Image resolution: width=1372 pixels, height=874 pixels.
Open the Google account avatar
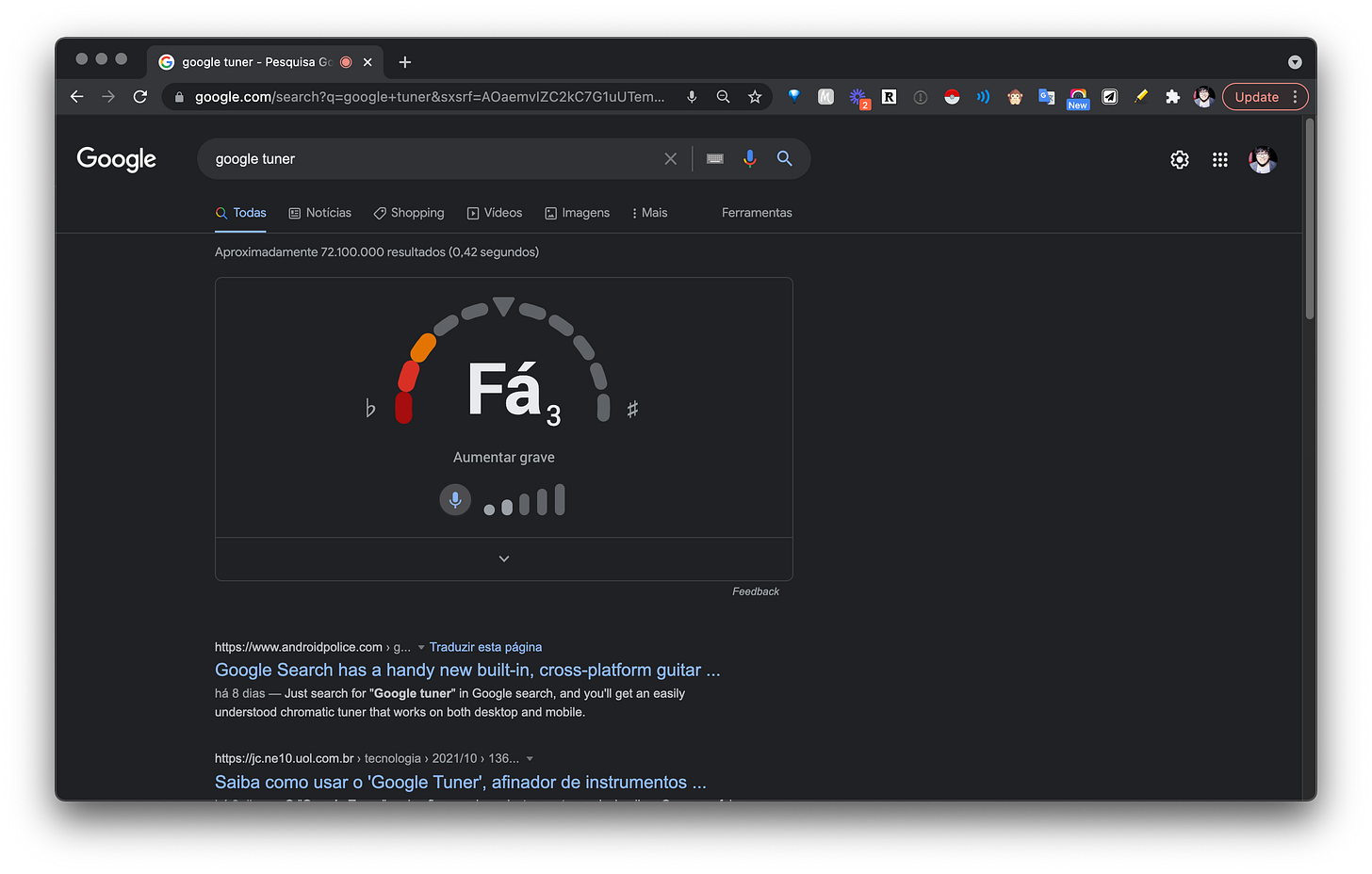click(x=1263, y=160)
